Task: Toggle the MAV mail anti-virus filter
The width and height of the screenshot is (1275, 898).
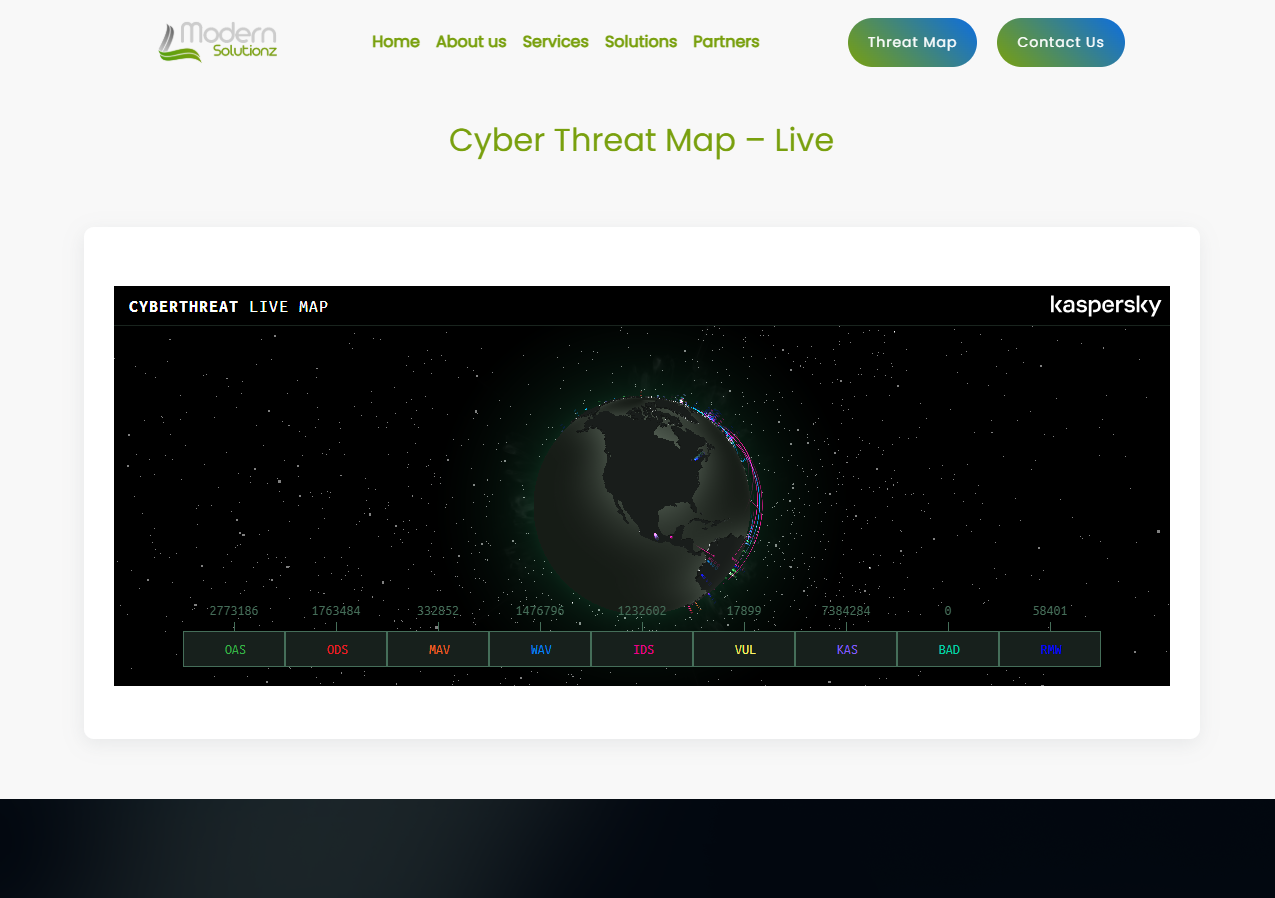Action: coord(439,649)
